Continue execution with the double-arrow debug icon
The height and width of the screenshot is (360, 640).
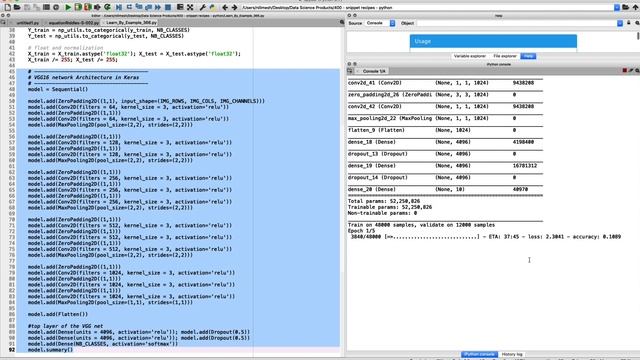coord(158,7)
